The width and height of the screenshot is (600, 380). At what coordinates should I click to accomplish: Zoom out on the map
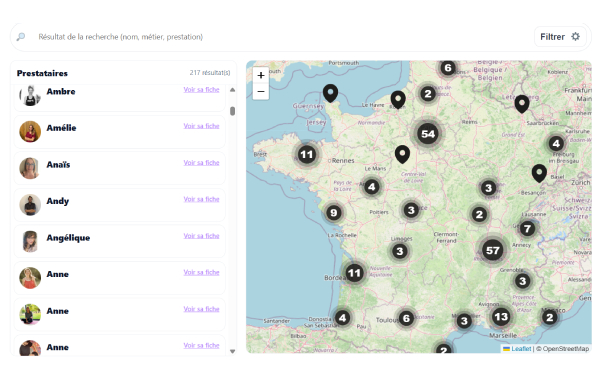(261, 91)
